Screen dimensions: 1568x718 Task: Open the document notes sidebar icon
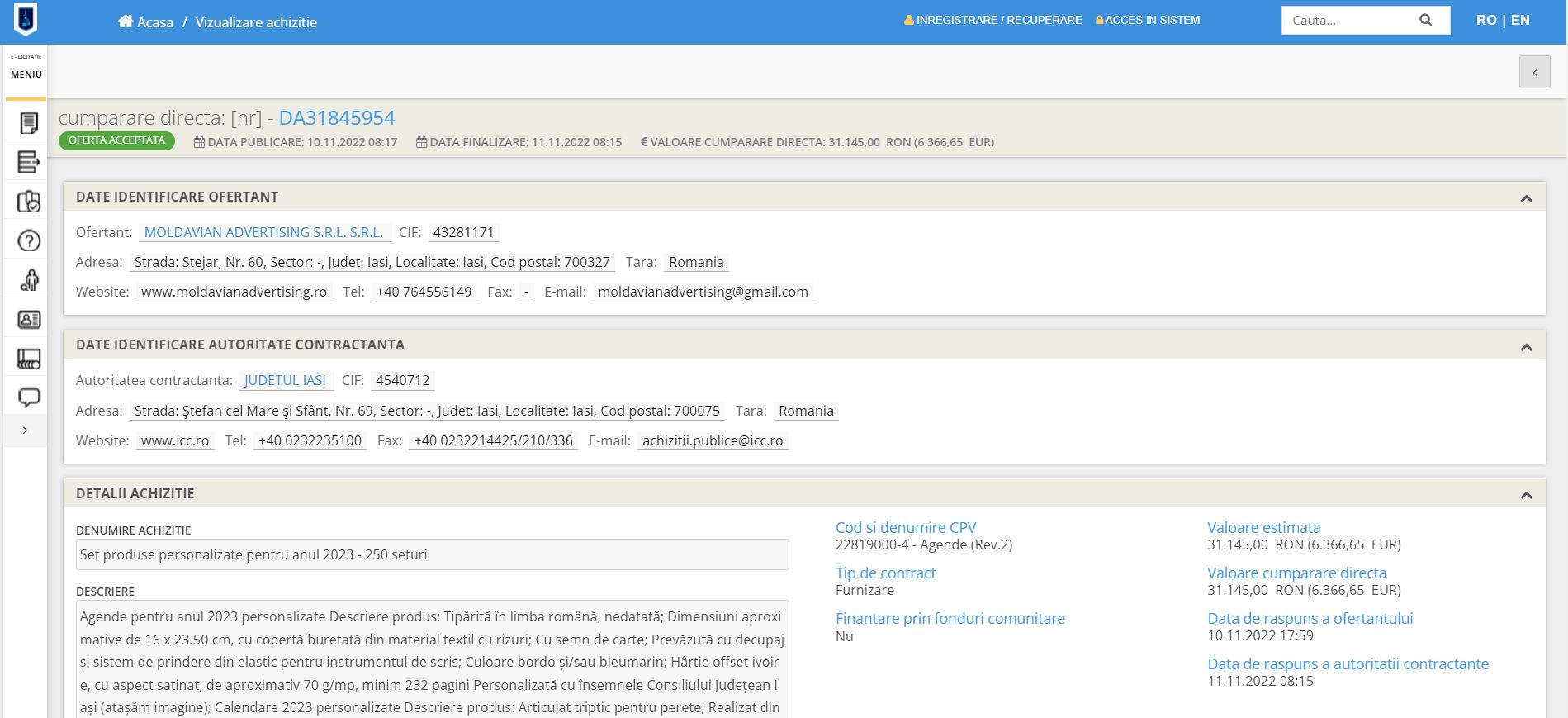(x=29, y=123)
